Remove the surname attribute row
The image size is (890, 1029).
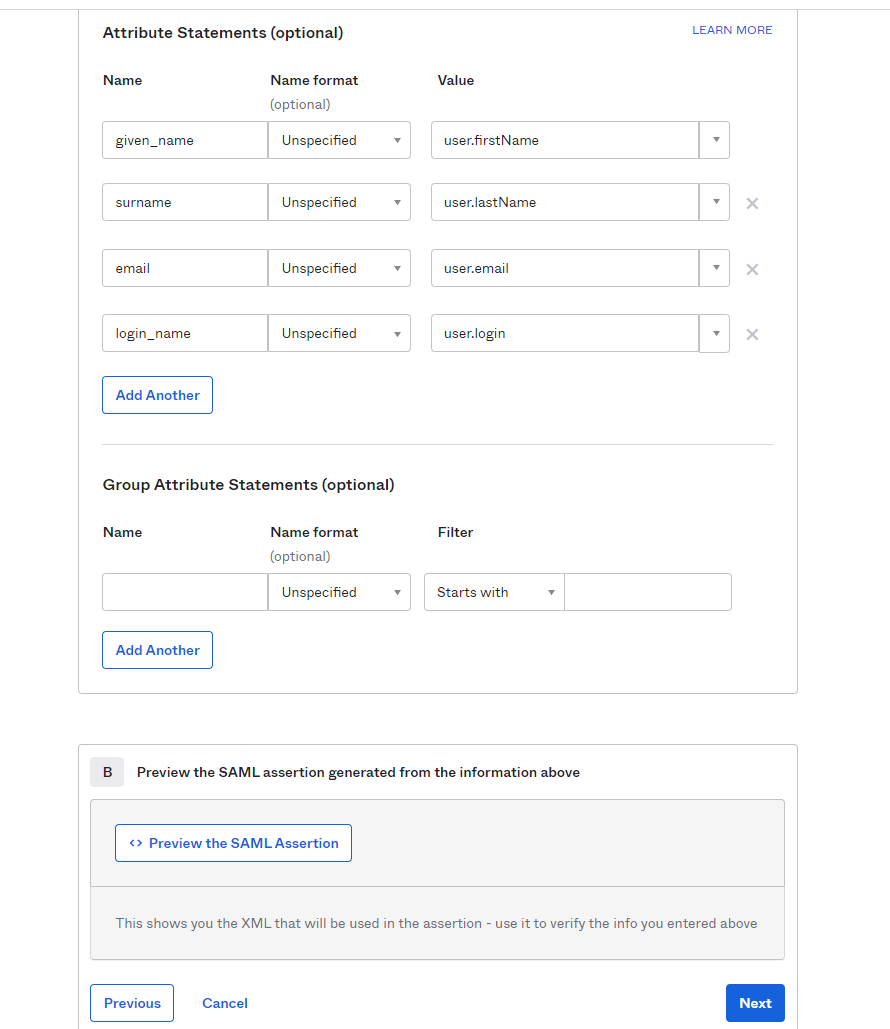click(752, 203)
